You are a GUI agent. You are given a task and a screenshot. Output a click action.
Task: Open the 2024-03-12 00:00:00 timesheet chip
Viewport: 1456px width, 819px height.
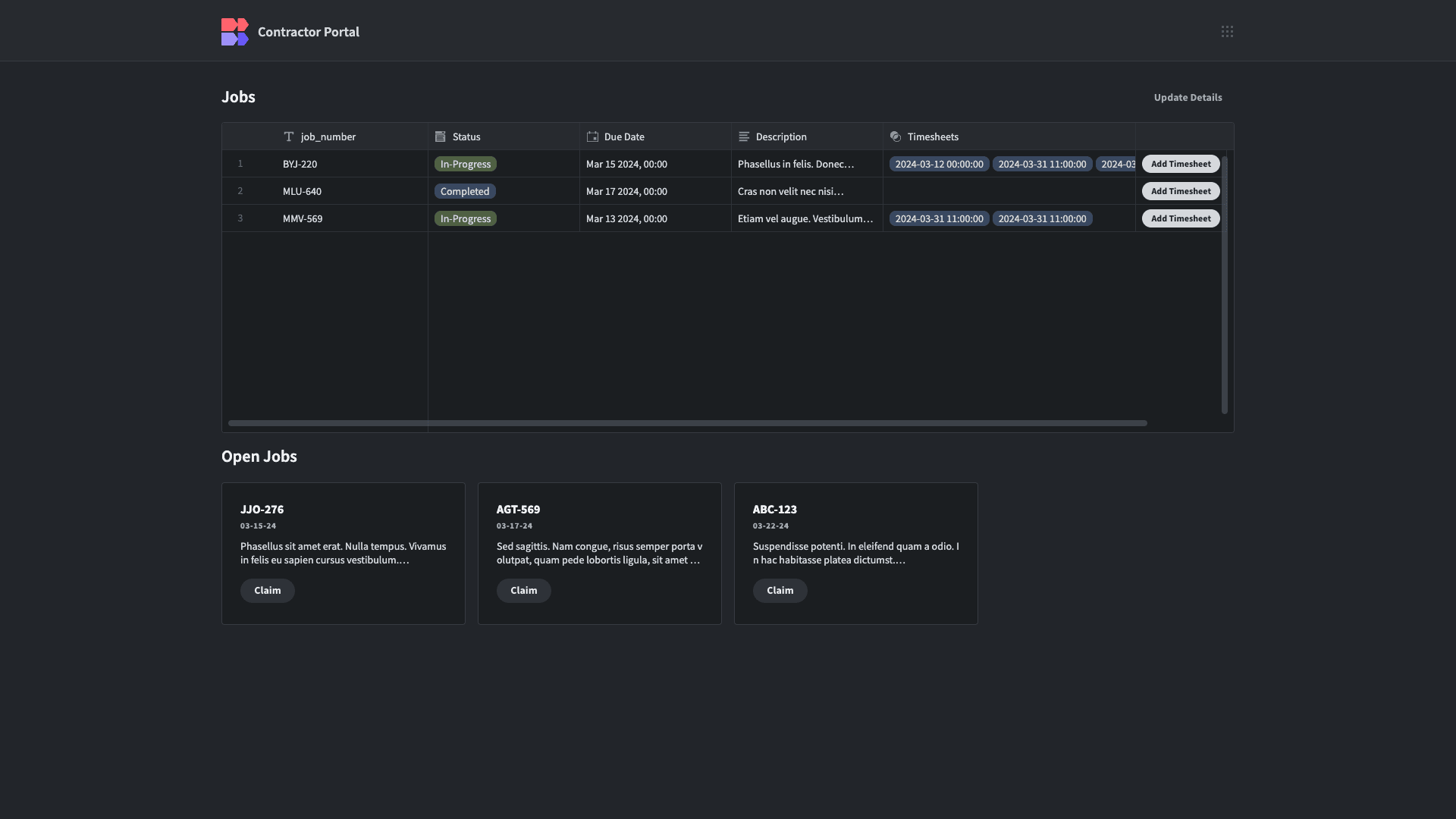pyautogui.click(x=939, y=164)
